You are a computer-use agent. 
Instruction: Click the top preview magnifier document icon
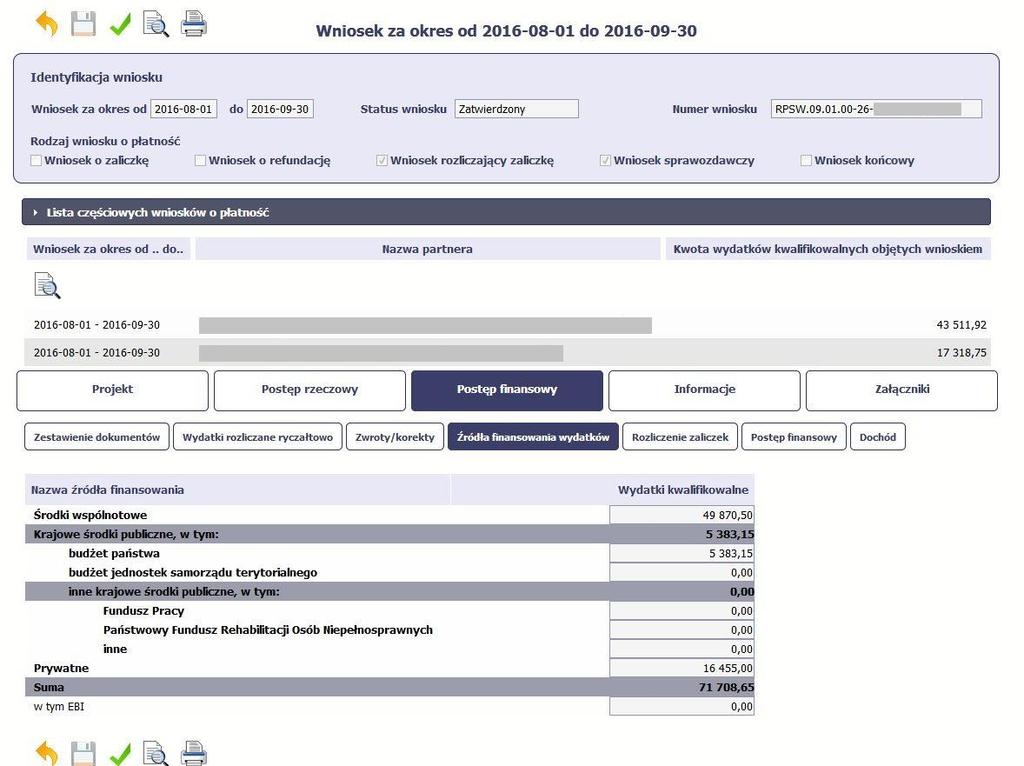click(156, 24)
